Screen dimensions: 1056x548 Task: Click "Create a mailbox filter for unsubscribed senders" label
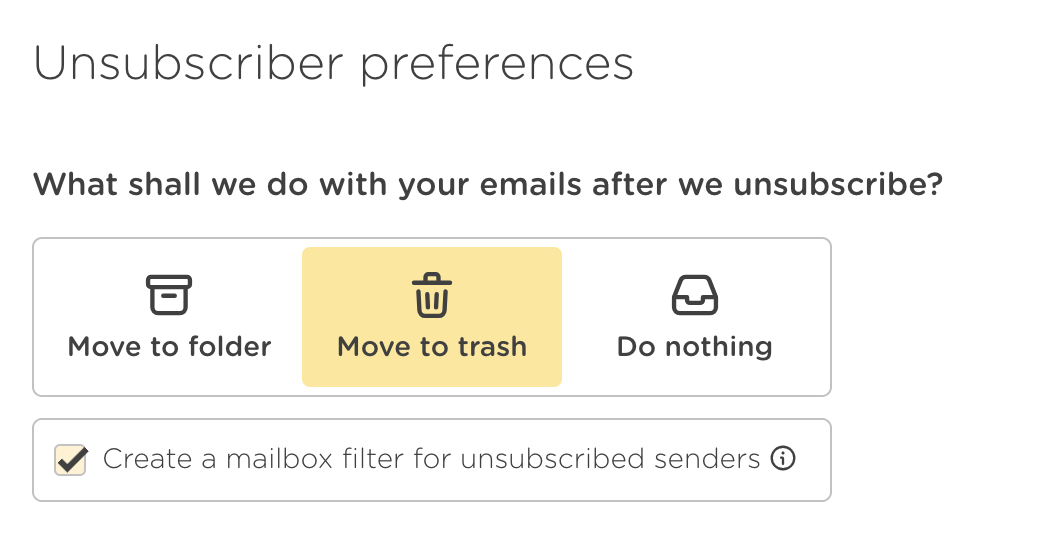pyautogui.click(x=431, y=459)
